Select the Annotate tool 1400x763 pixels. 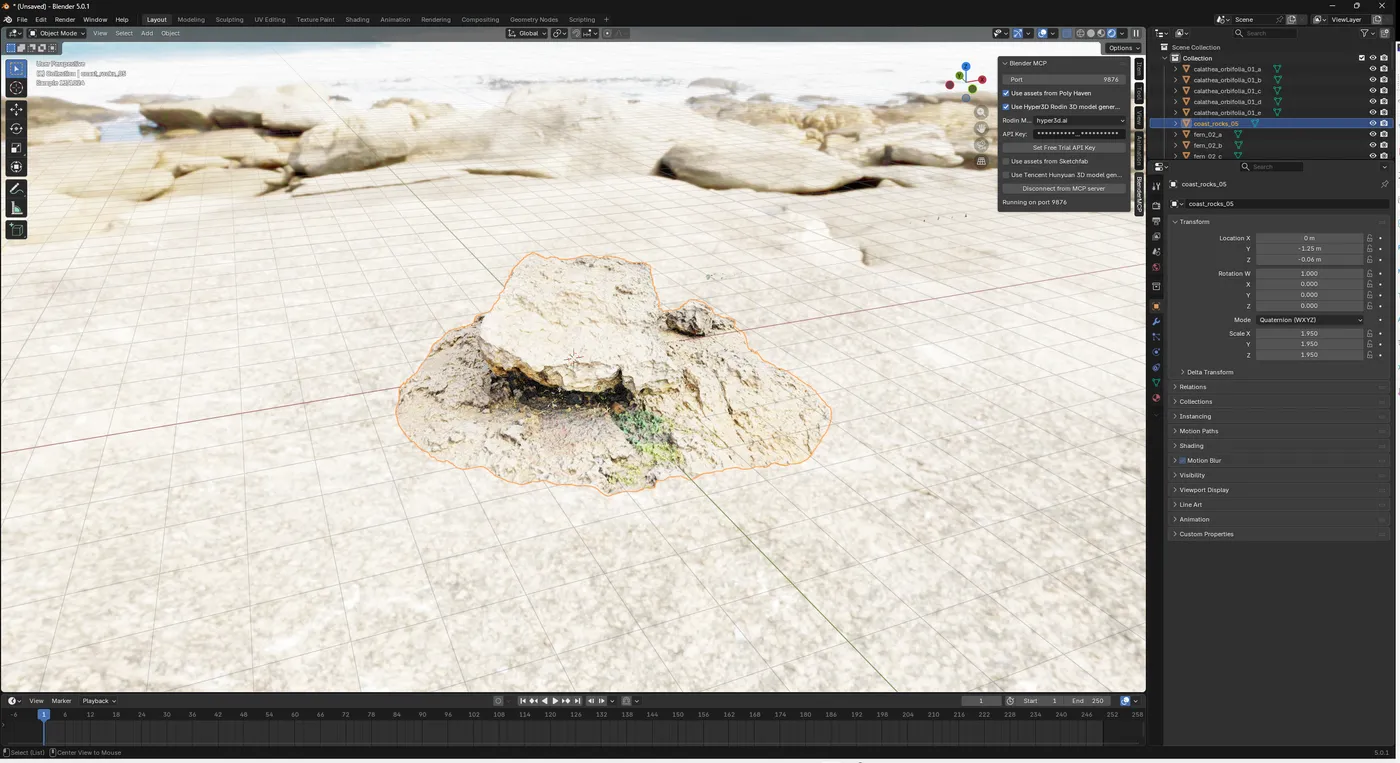(16, 189)
